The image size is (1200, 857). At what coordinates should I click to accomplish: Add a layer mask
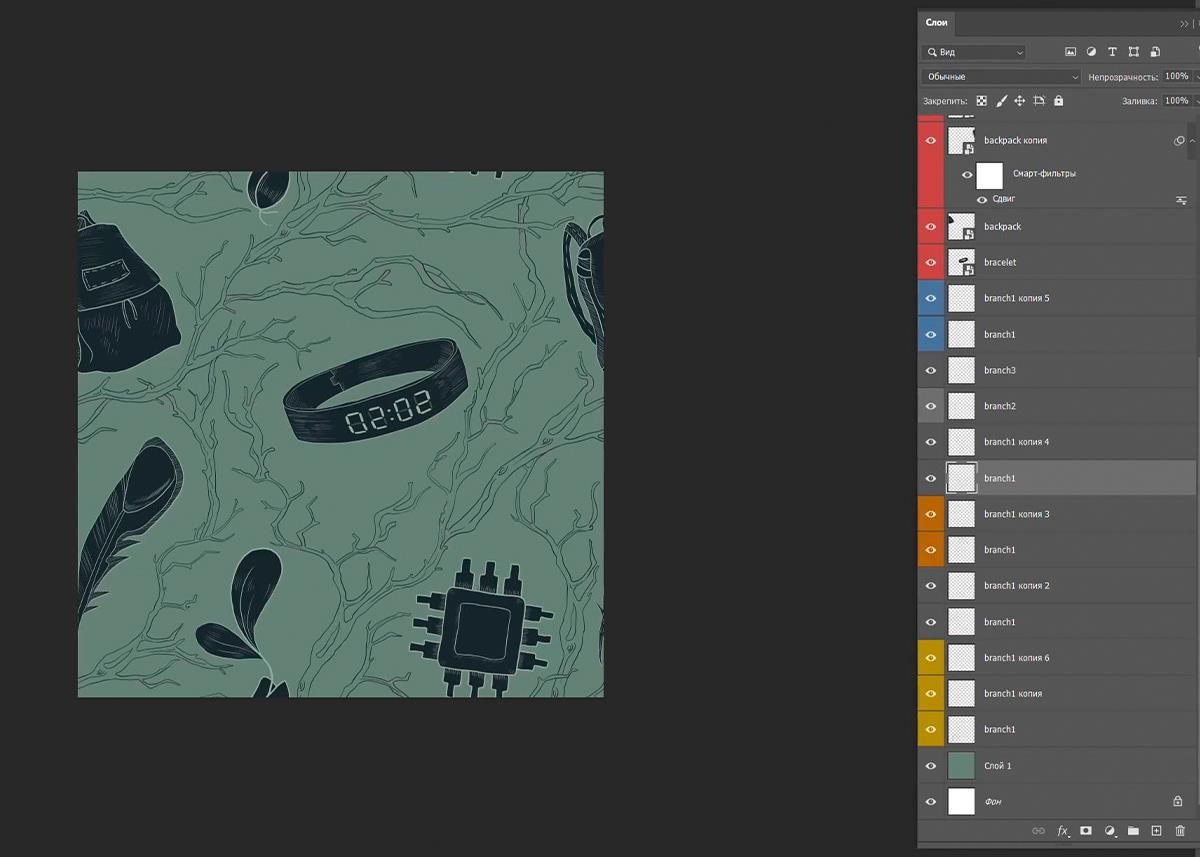tap(1086, 831)
